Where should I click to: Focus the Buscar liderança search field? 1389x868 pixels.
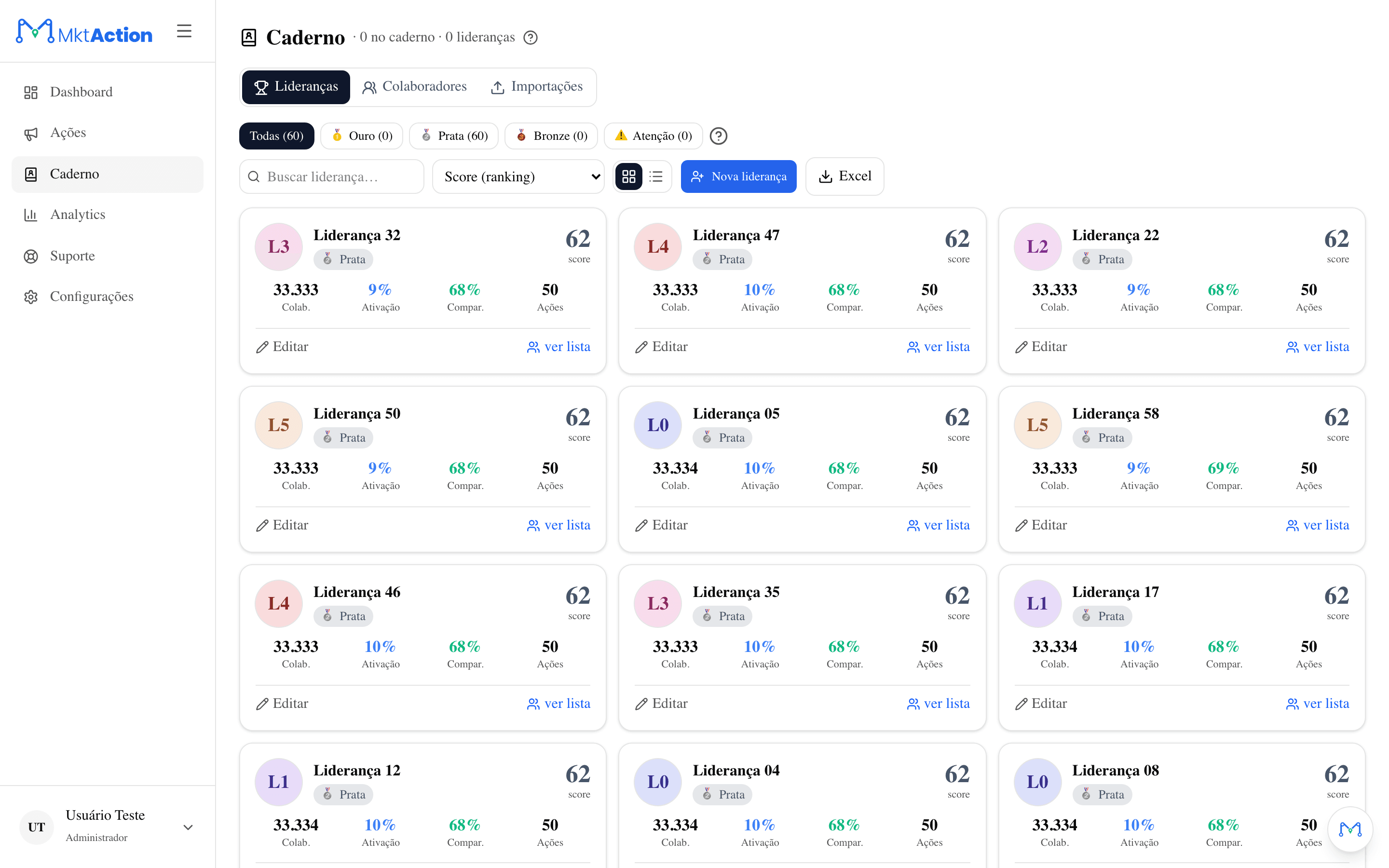click(x=331, y=176)
